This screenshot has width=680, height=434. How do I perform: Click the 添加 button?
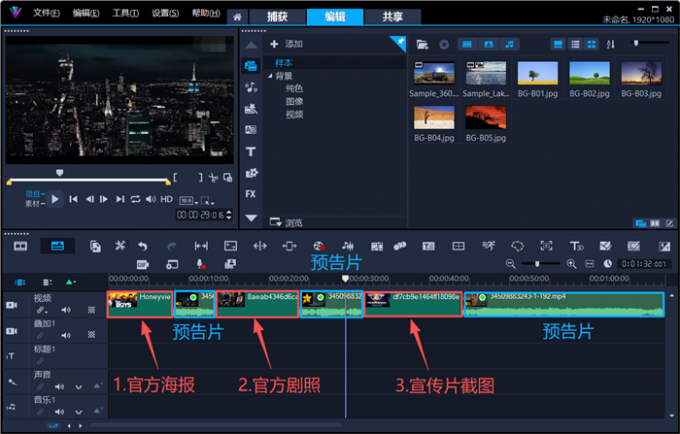286,44
